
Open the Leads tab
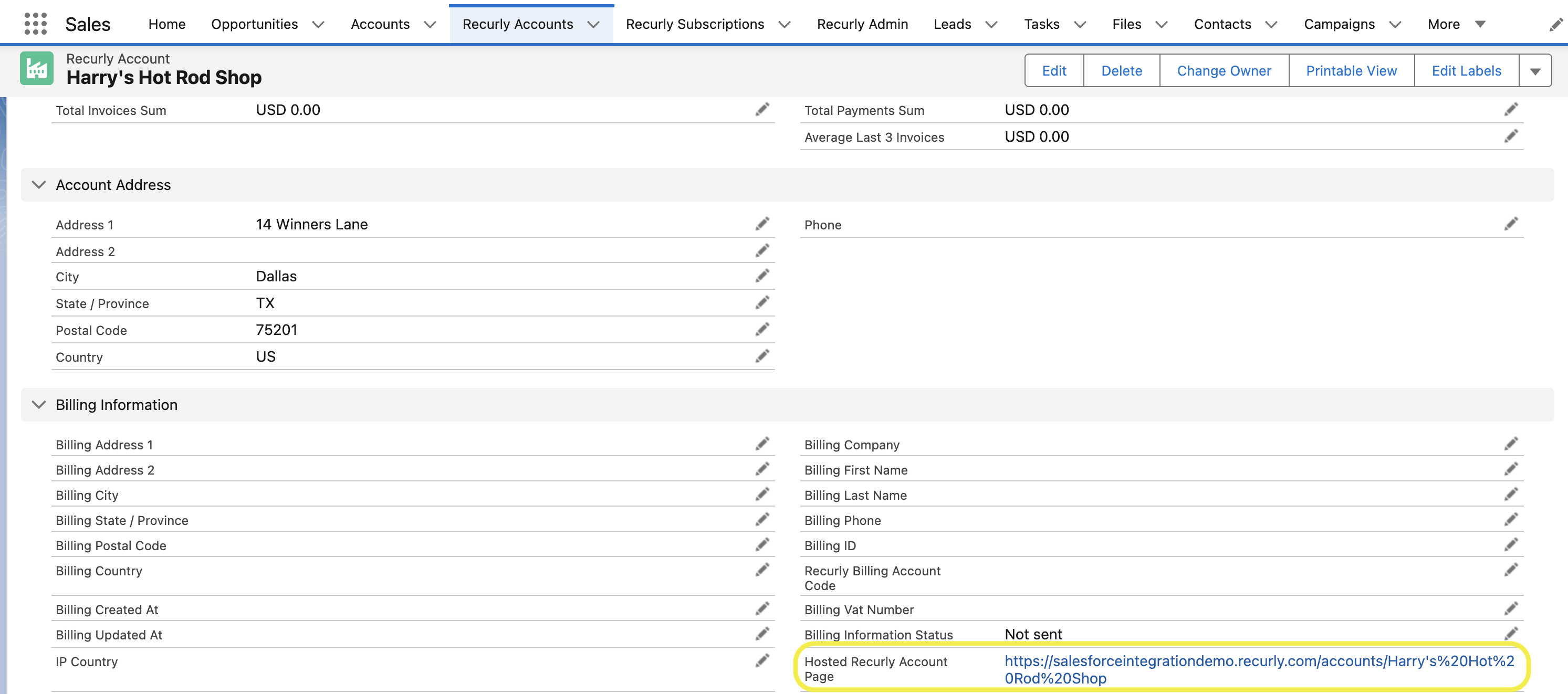[x=952, y=24]
